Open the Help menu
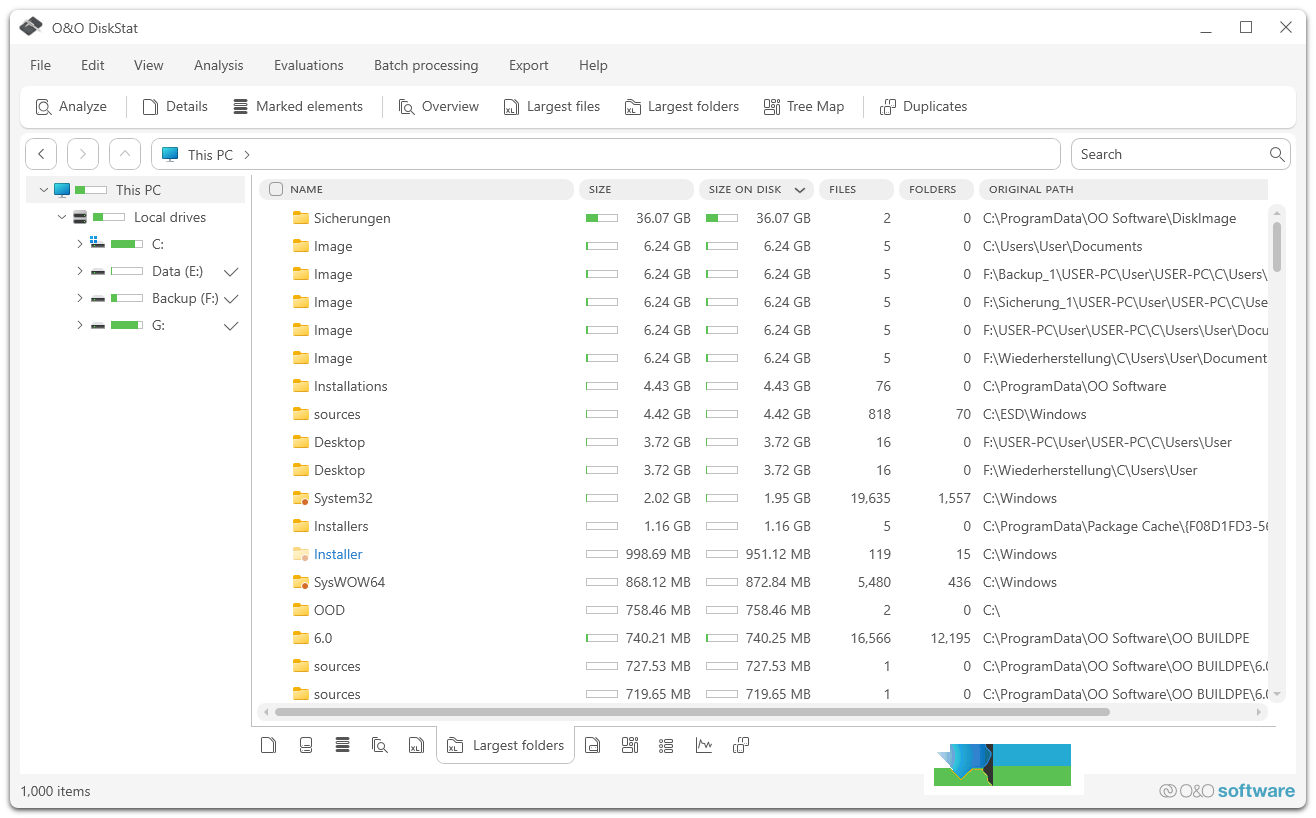The height and width of the screenshot is (818, 1316). pyautogui.click(x=593, y=65)
